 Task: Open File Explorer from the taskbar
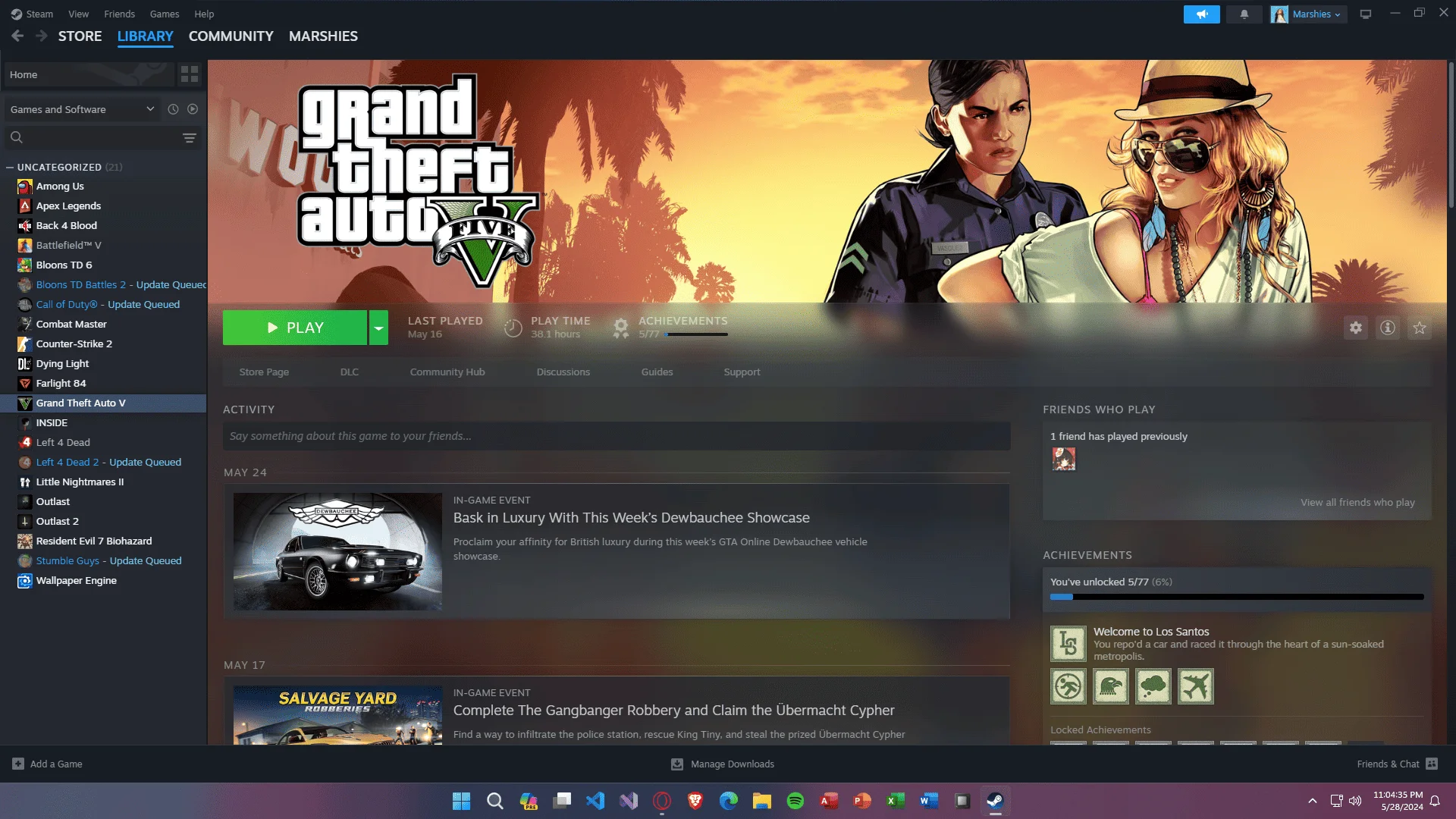762,801
